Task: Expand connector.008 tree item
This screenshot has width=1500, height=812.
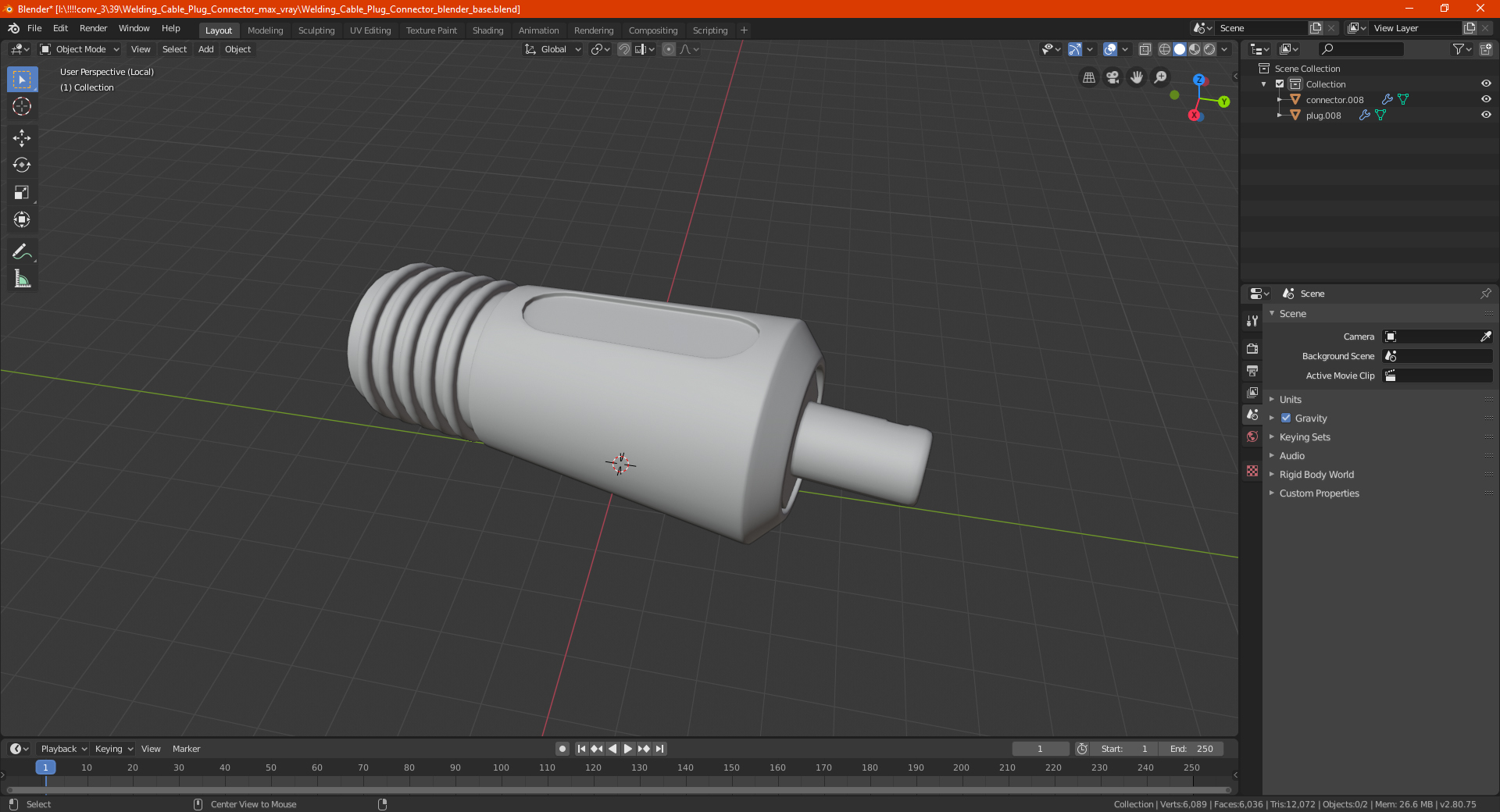Action: (x=1279, y=100)
